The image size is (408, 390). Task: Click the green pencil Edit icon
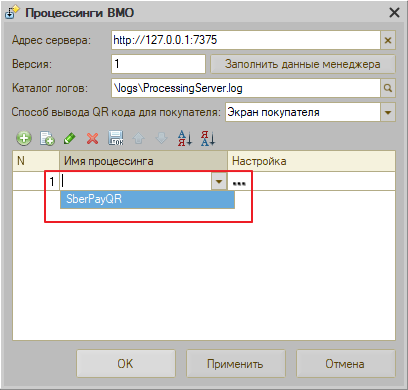[x=70, y=138]
